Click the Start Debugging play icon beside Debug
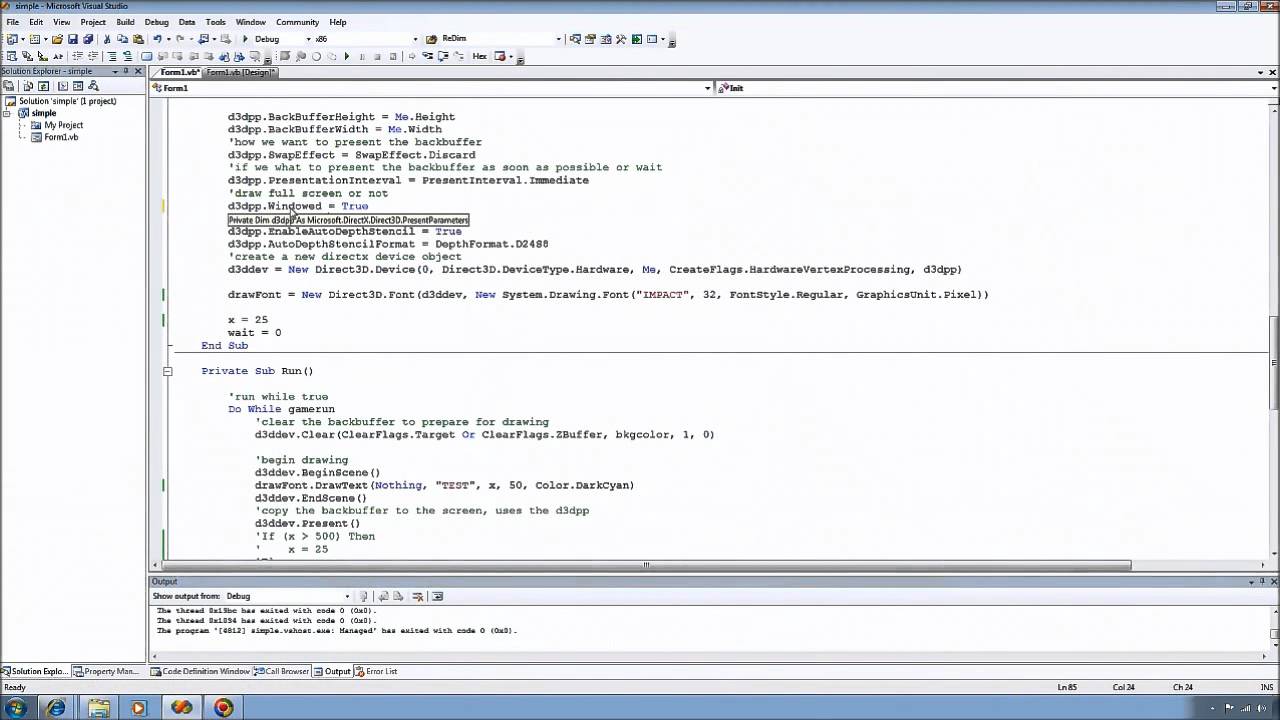The height and width of the screenshot is (720, 1280). click(245, 39)
